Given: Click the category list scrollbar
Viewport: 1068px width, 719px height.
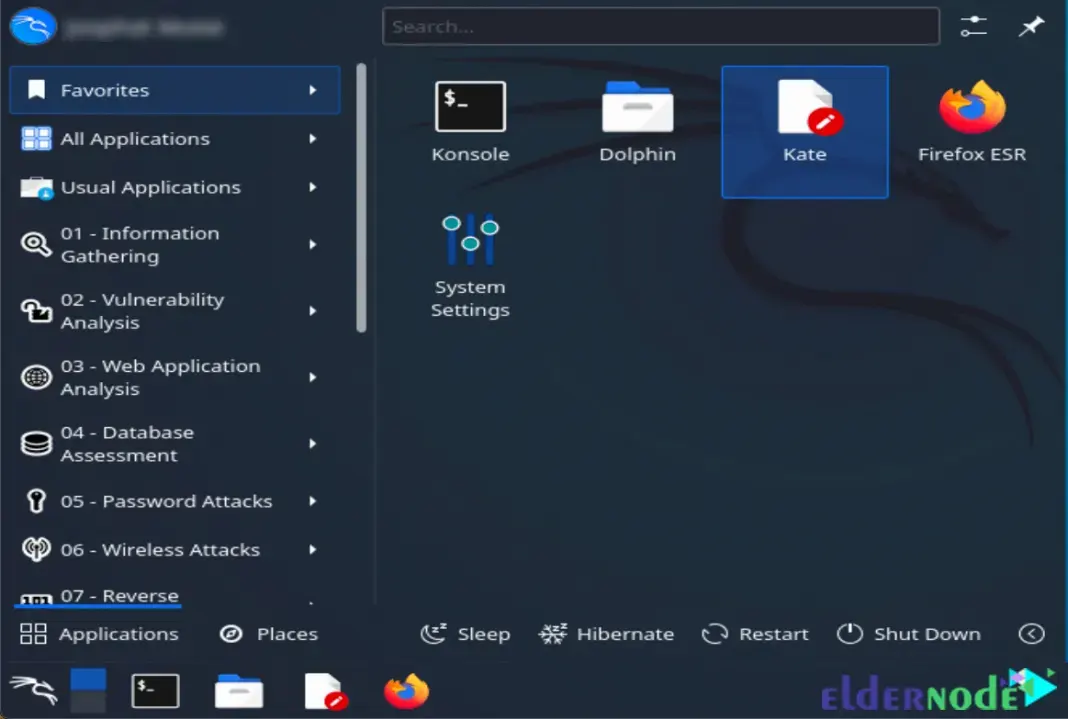Looking at the screenshot, I should pyautogui.click(x=361, y=197).
